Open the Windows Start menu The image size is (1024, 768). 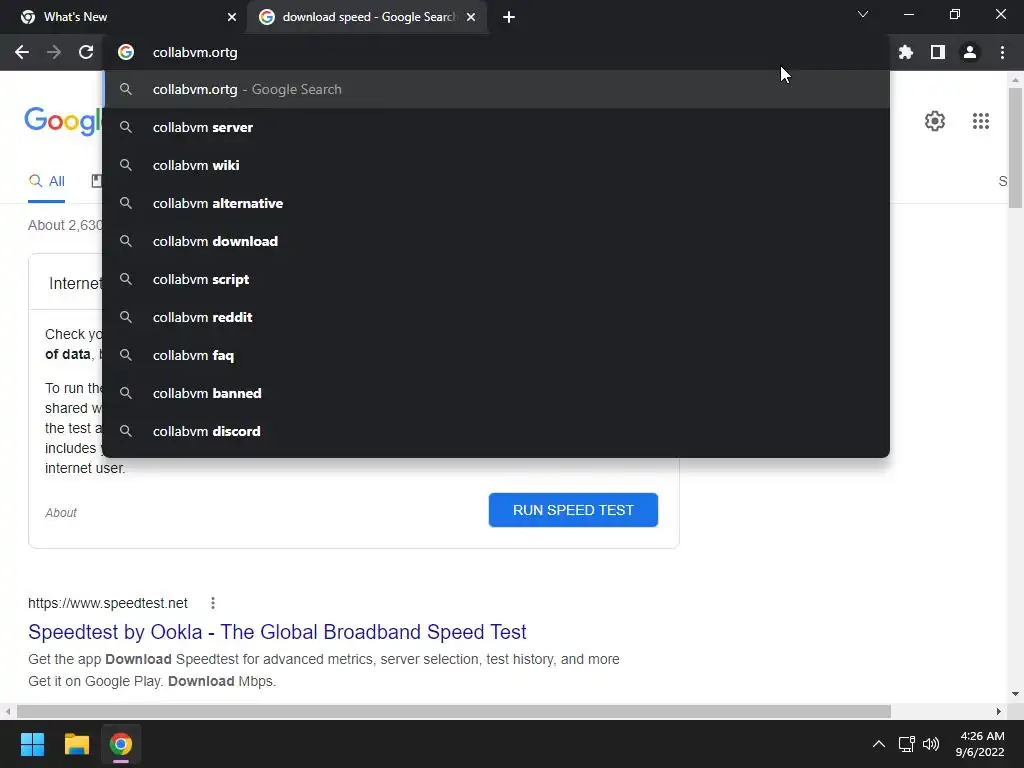click(32, 744)
